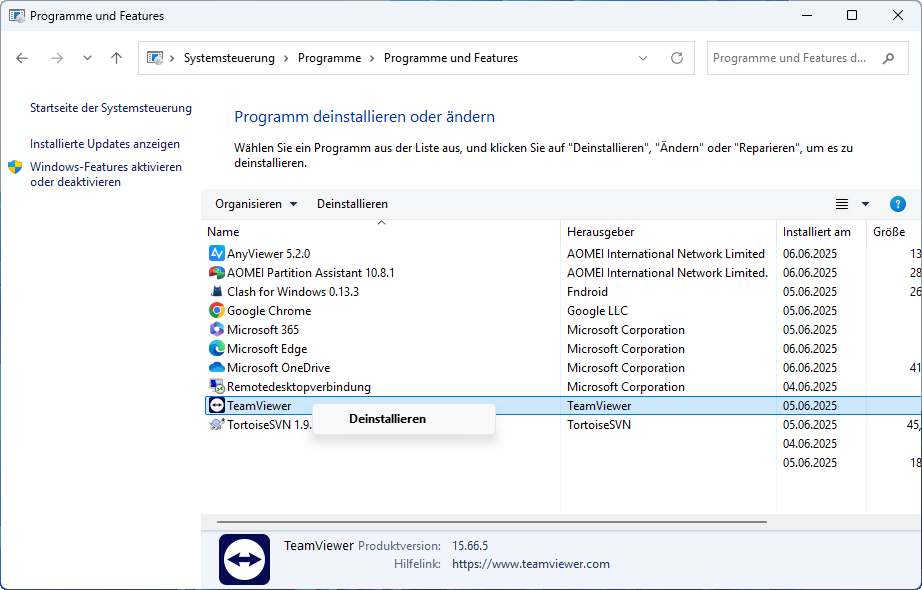Select the Google Chrome icon in list
Image resolution: width=922 pixels, height=590 pixels.
(216, 311)
